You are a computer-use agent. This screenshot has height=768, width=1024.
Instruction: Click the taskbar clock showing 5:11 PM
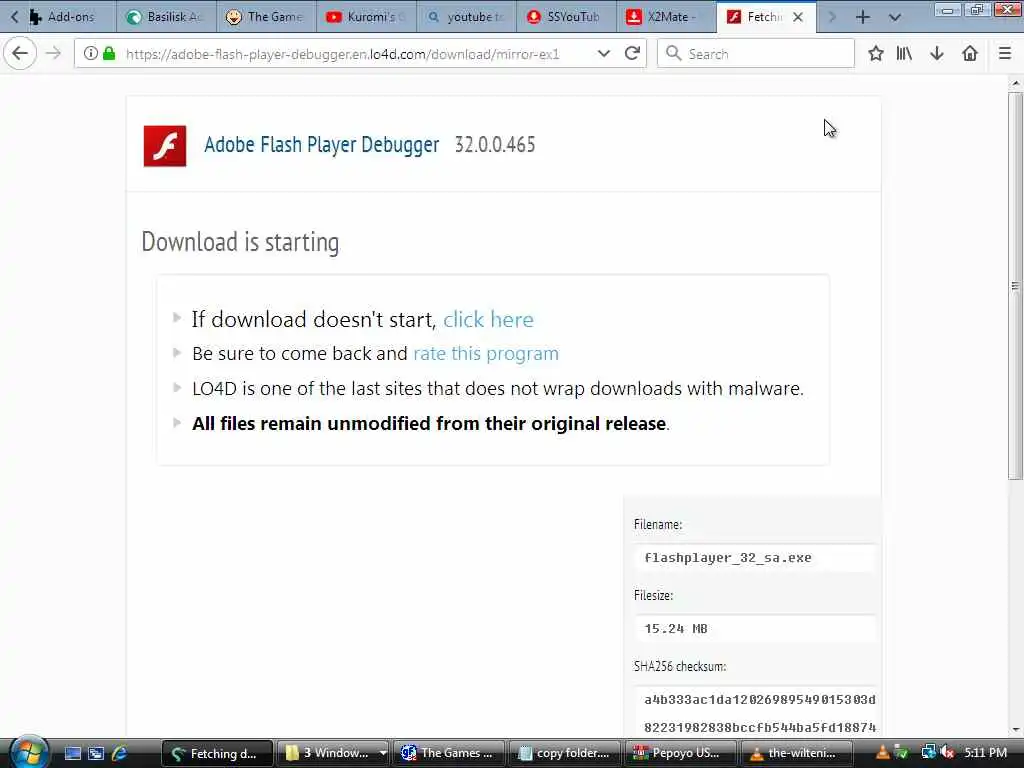coord(985,753)
